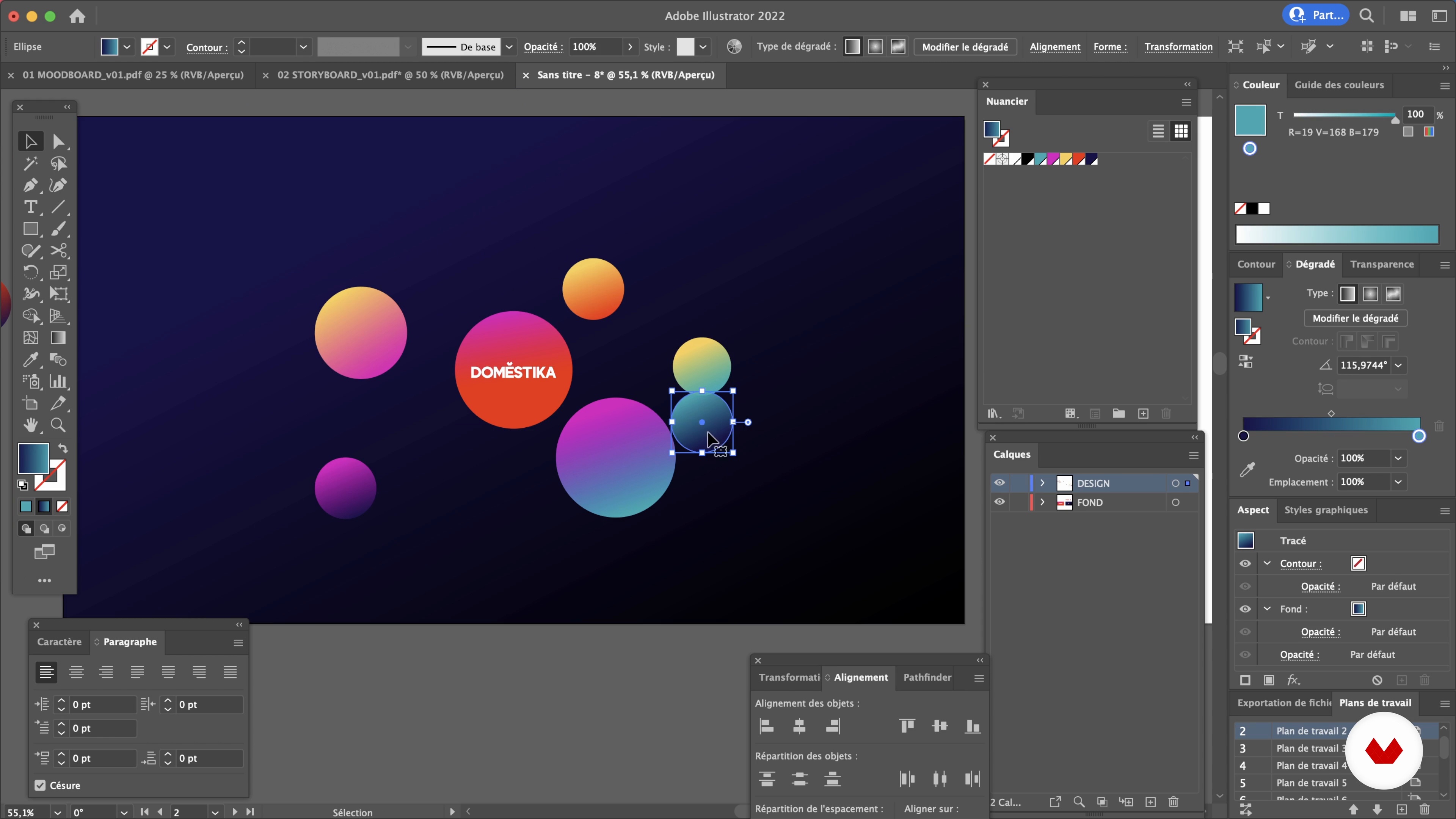Open the gradient angle dropdown
This screenshot has height=819, width=1456.
[x=1398, y=365]
